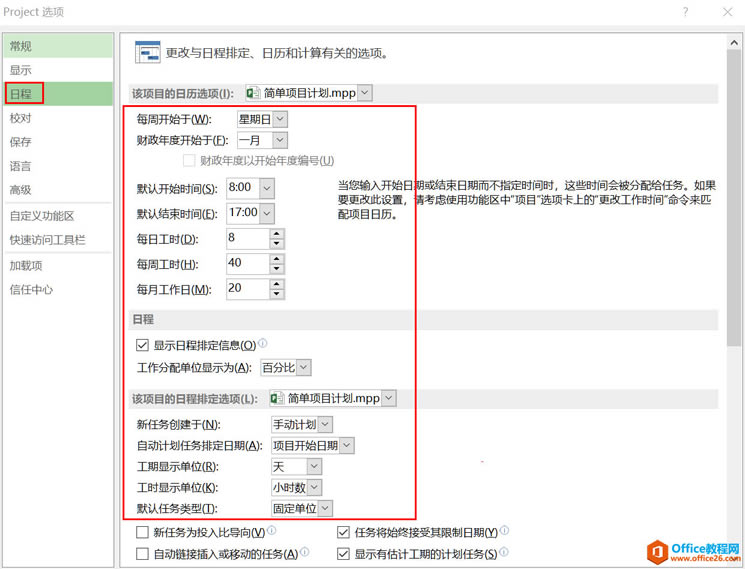Increase 每日工时 with up arrow
Screen dimensions: 745x569
point(277,234)
